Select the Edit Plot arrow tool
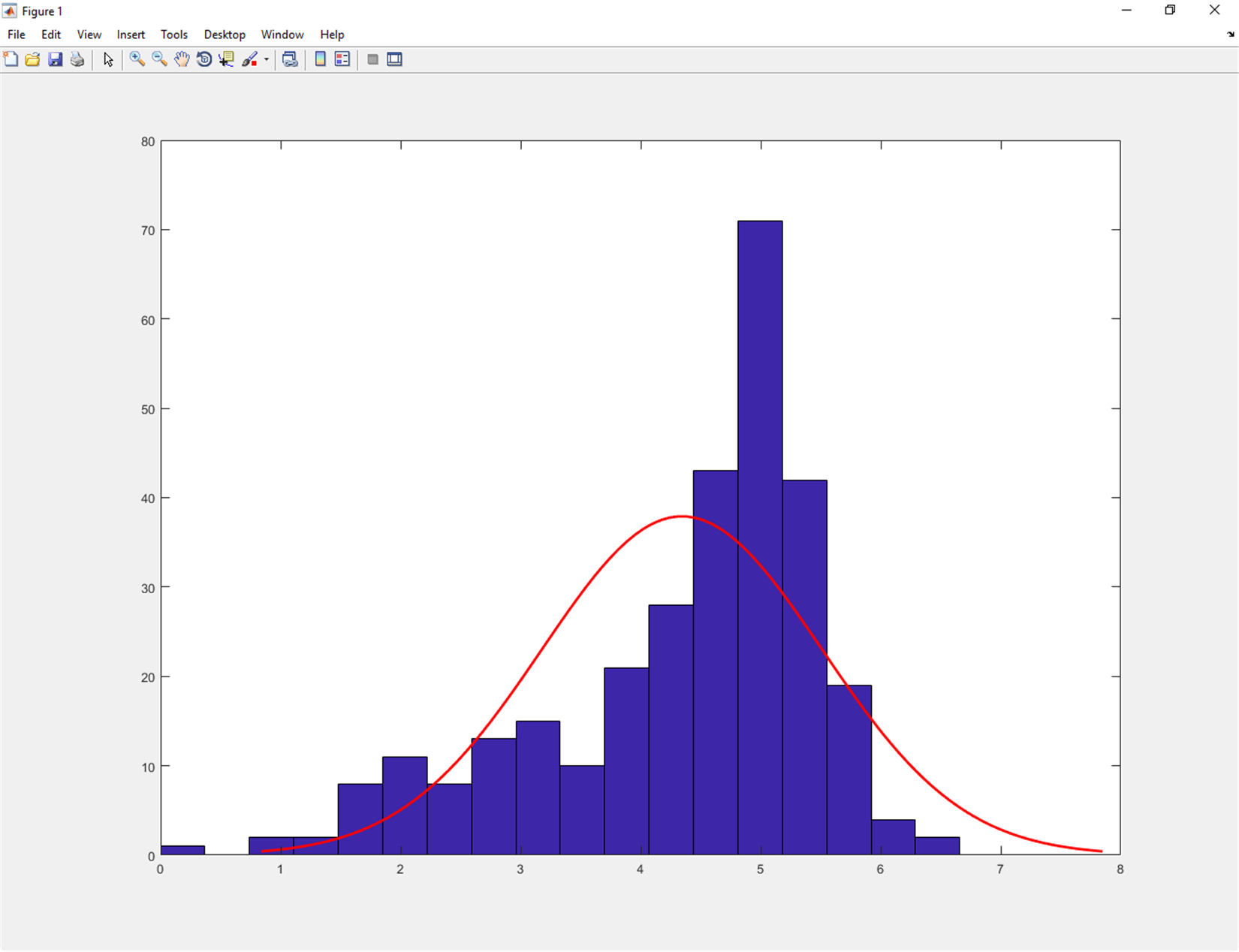1239x952 pixels. [108, 59]
